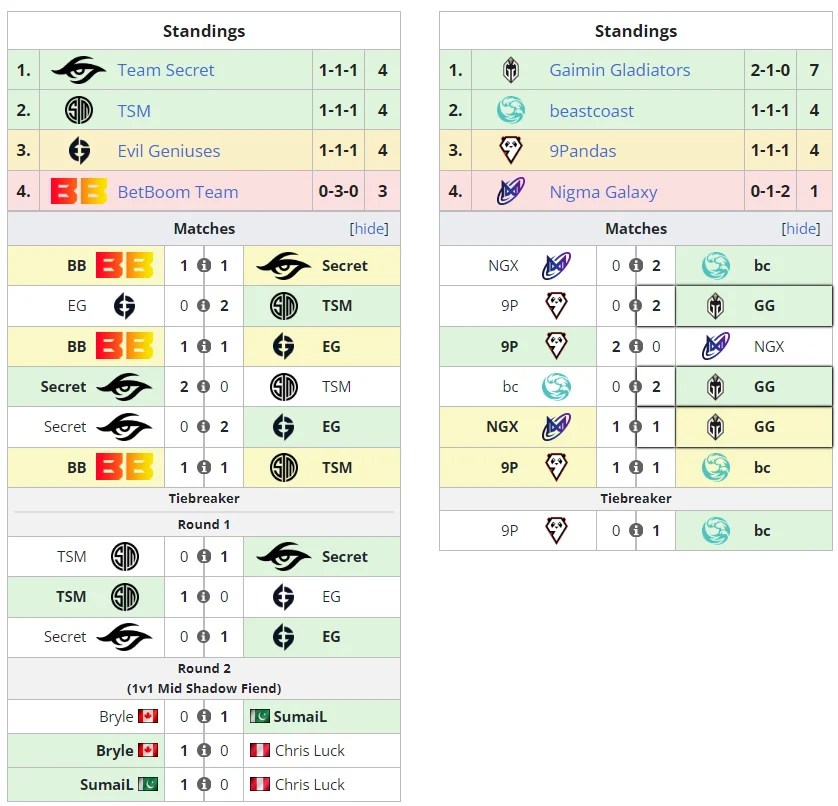Viewport: 838px width, 806px height.
Task: Select the Gaimin Gladiators logo at rank 1
Action: [x=511, y=70]
